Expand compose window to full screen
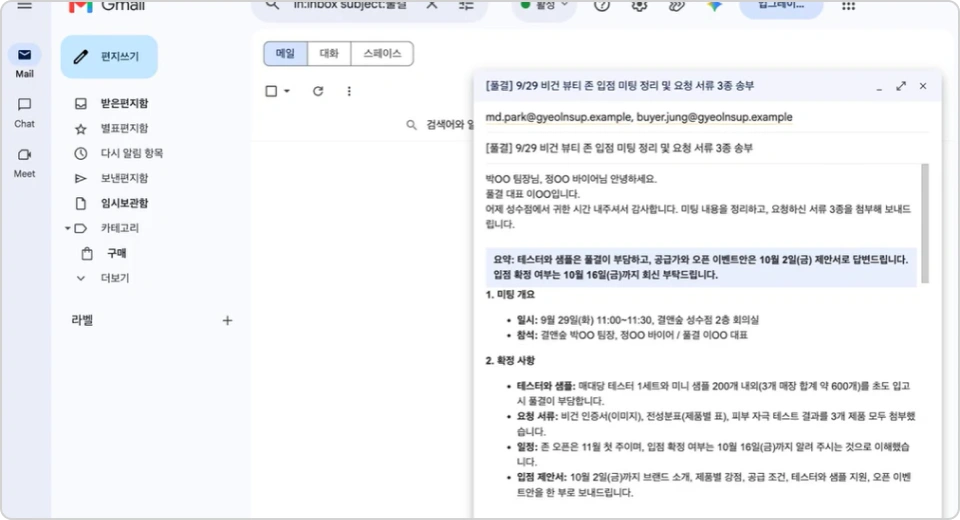 pyautogui.click(x=901, y=86)
